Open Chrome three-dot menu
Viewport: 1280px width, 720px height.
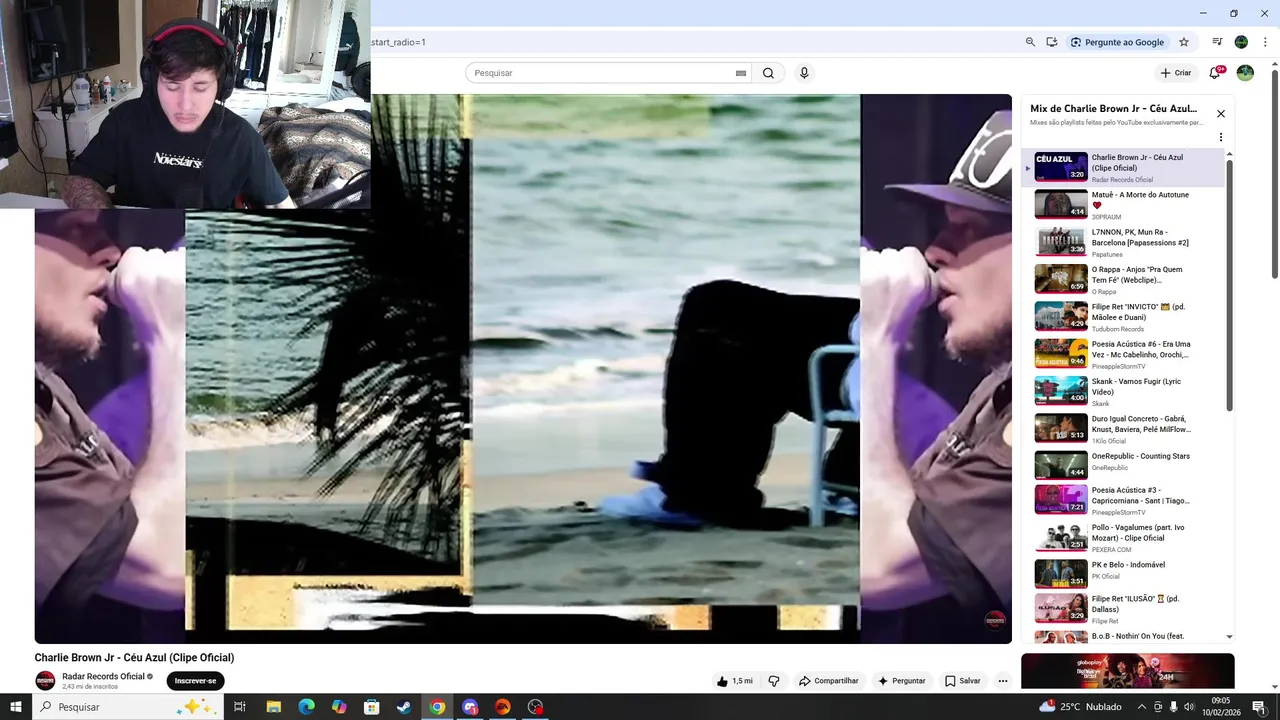[x=1265, y=42]
